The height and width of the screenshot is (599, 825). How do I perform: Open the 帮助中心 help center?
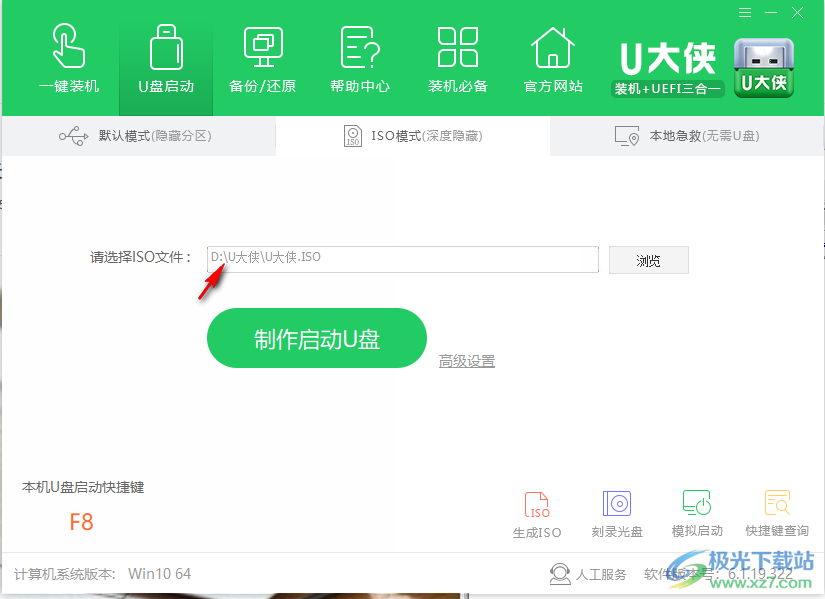coord(360,58)
